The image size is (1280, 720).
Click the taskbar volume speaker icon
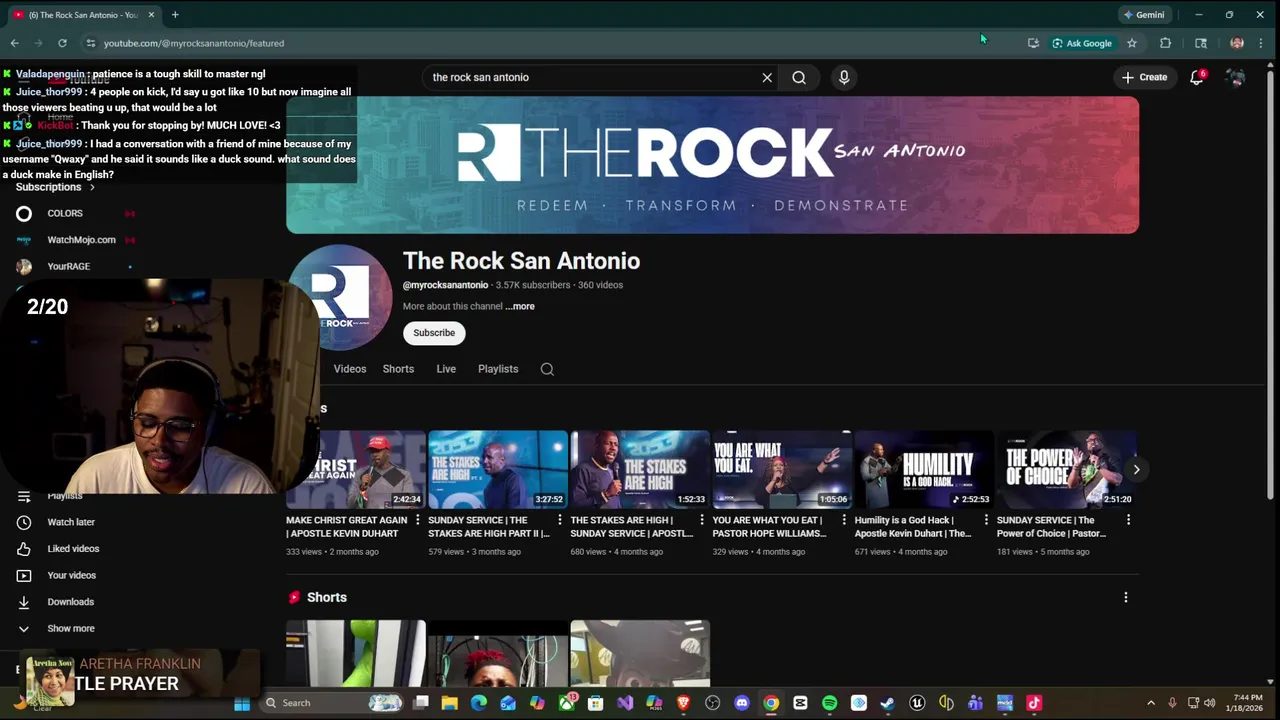(x=1209, y=703)
